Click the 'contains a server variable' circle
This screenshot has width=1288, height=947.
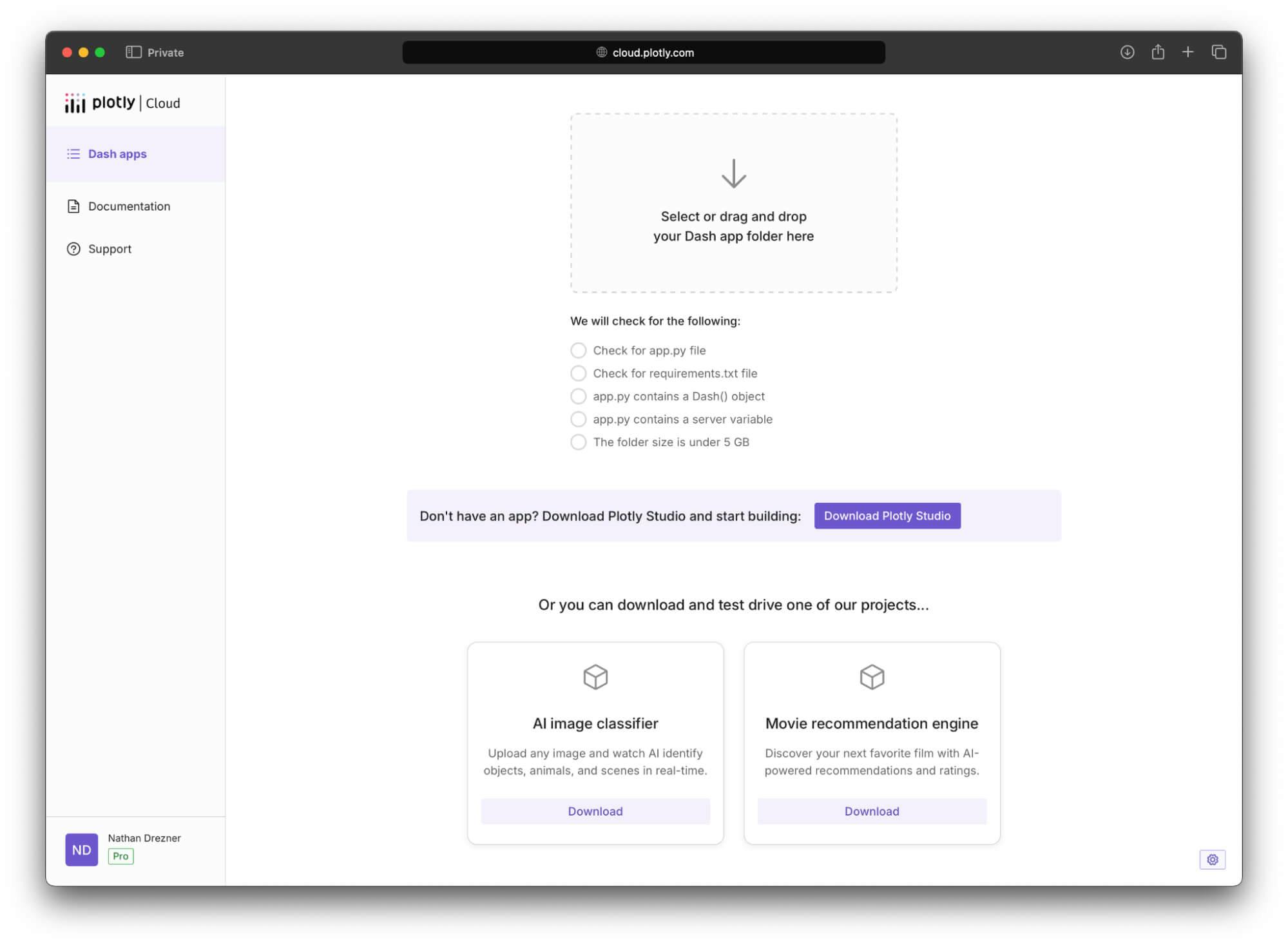[x=578, y=419]
